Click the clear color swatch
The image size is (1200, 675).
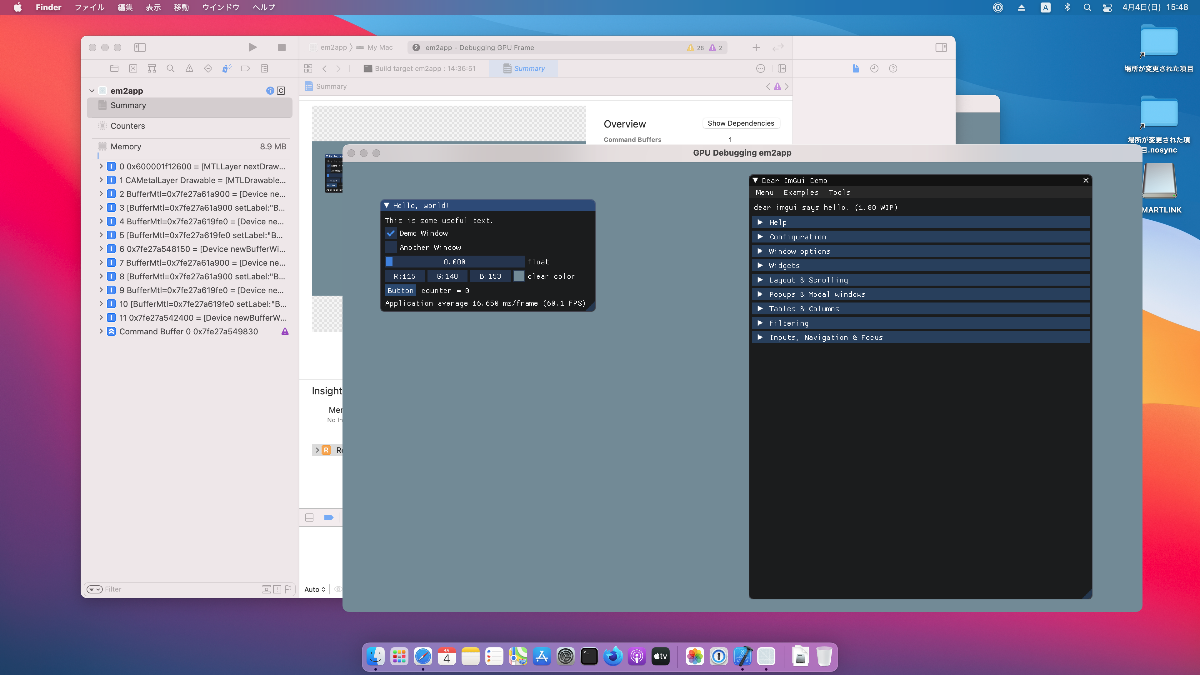(519, 276)
